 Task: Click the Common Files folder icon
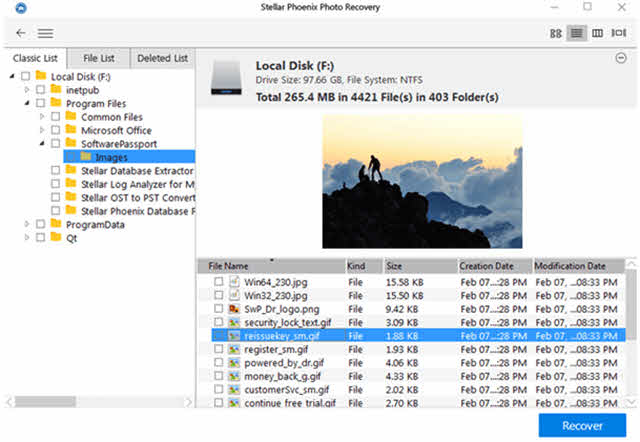click(x=71, y=116)
